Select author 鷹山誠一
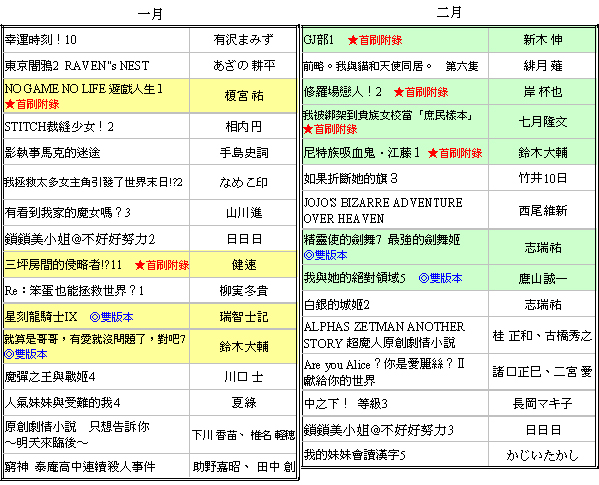599x485 pixels. (x=542, y=278)
